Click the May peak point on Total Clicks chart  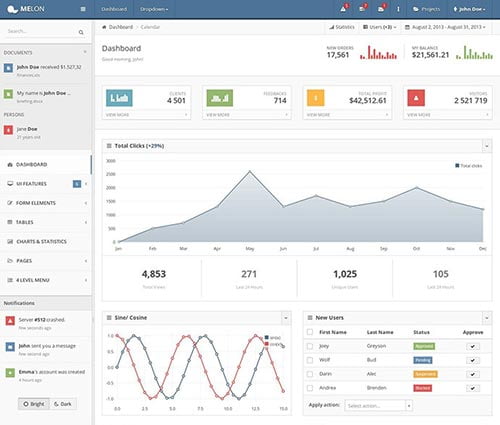[x=250, y=171]
